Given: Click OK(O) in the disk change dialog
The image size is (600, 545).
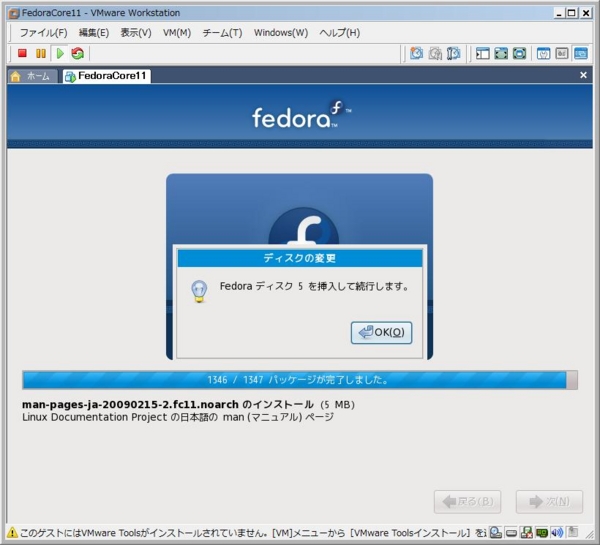Looking at the screenshot, I should [x=382, y=332].
